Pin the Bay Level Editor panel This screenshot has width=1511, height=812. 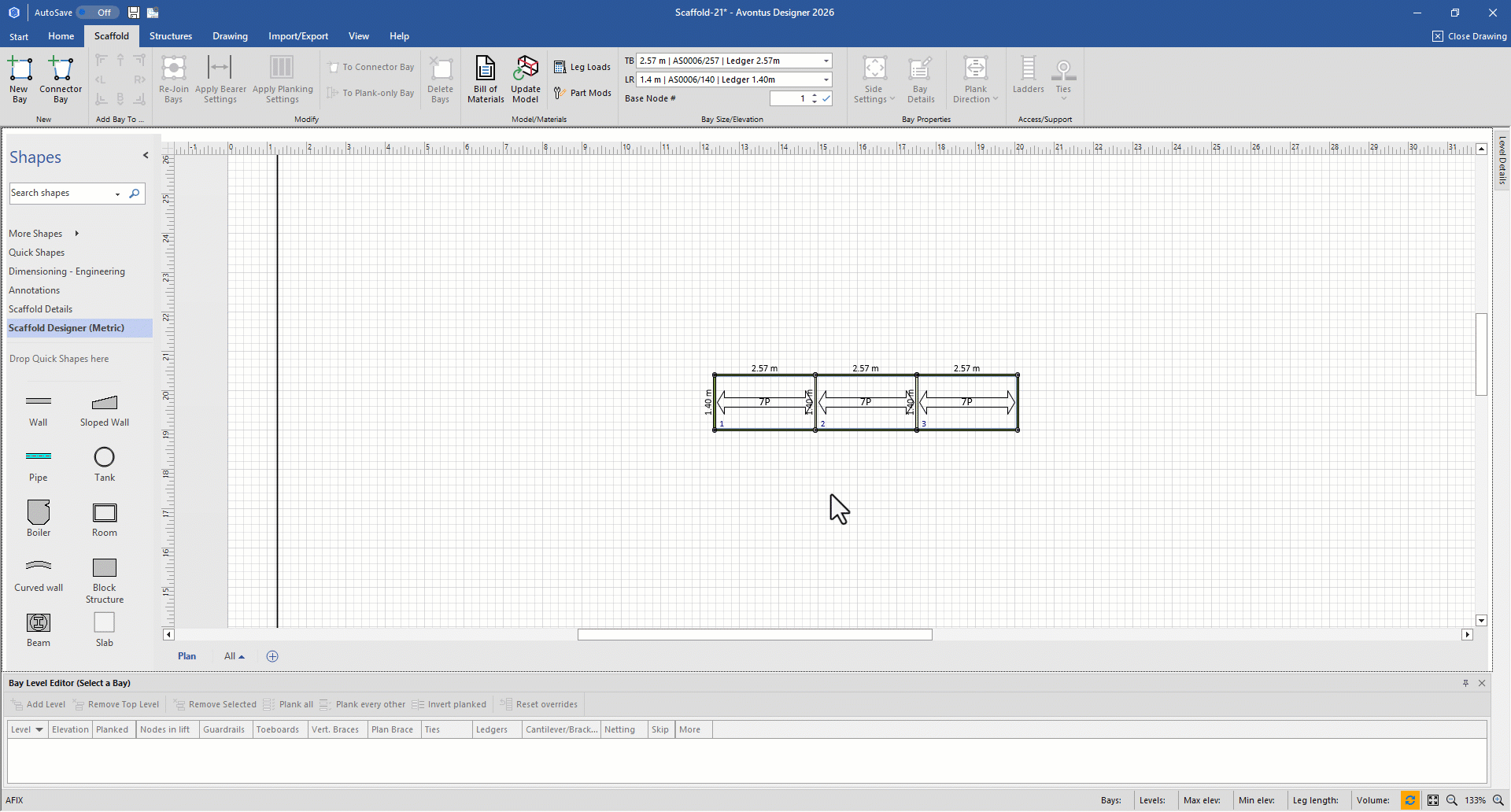(x=1465, y=684)
